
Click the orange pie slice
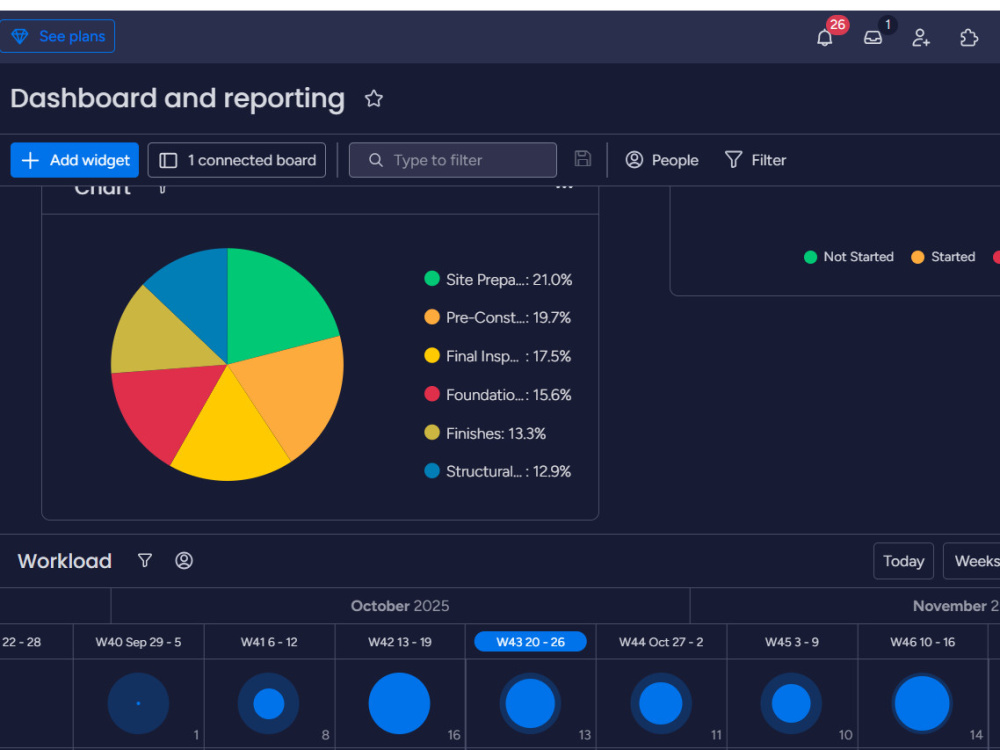click(x=297, y=392)
